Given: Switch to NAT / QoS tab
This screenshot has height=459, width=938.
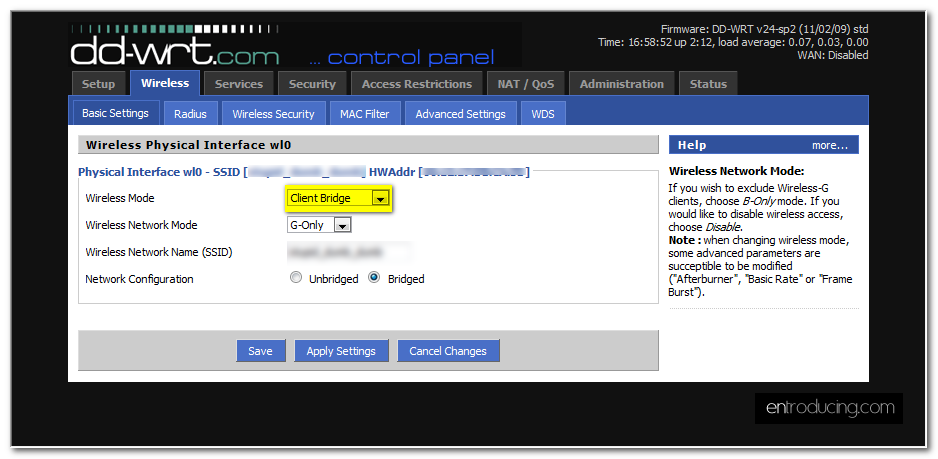Looking at the screenshot, I should pos(526,84).
